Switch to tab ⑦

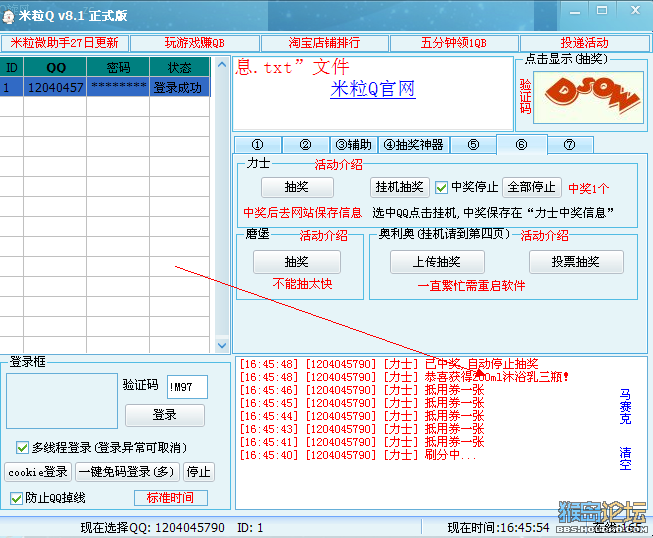[x=570, y=145]
